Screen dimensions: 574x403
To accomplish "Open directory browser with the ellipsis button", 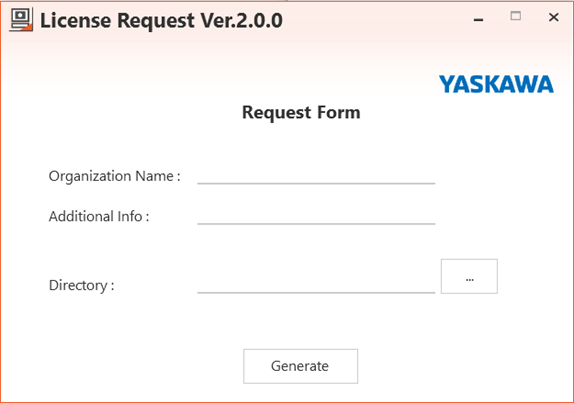I will pos(469,276).
